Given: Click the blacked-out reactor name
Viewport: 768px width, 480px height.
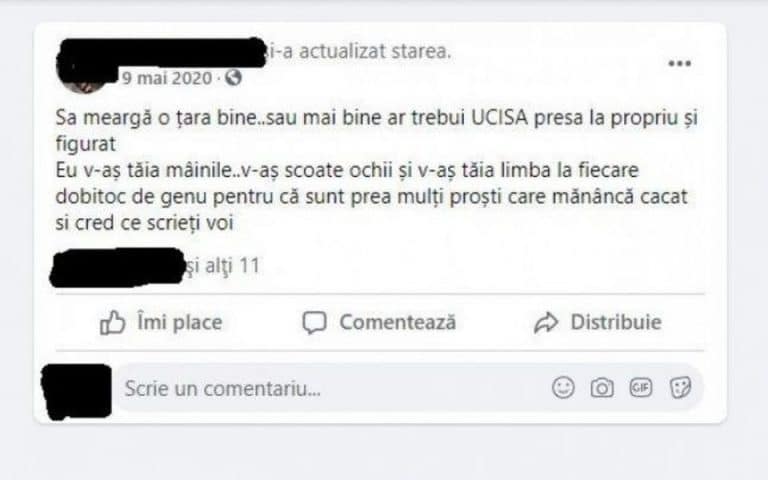Looking at the screenshot, I should 118,267.
